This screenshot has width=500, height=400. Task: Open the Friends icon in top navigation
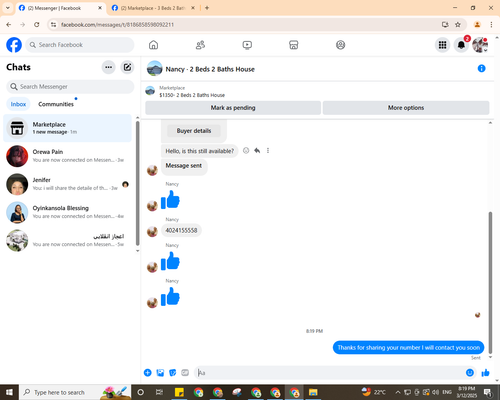[x=200, y=45]
